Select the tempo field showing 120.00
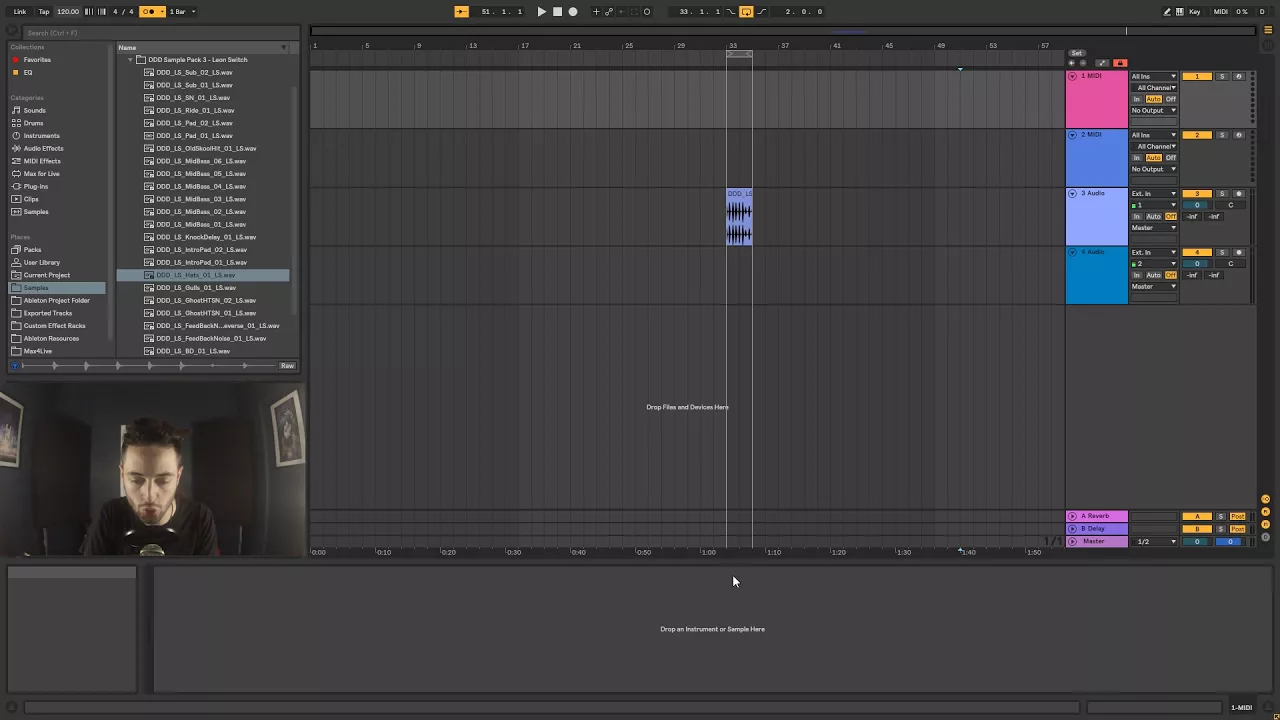Image resolution: width=1280 pixels, height=720 pixels. 68,11
